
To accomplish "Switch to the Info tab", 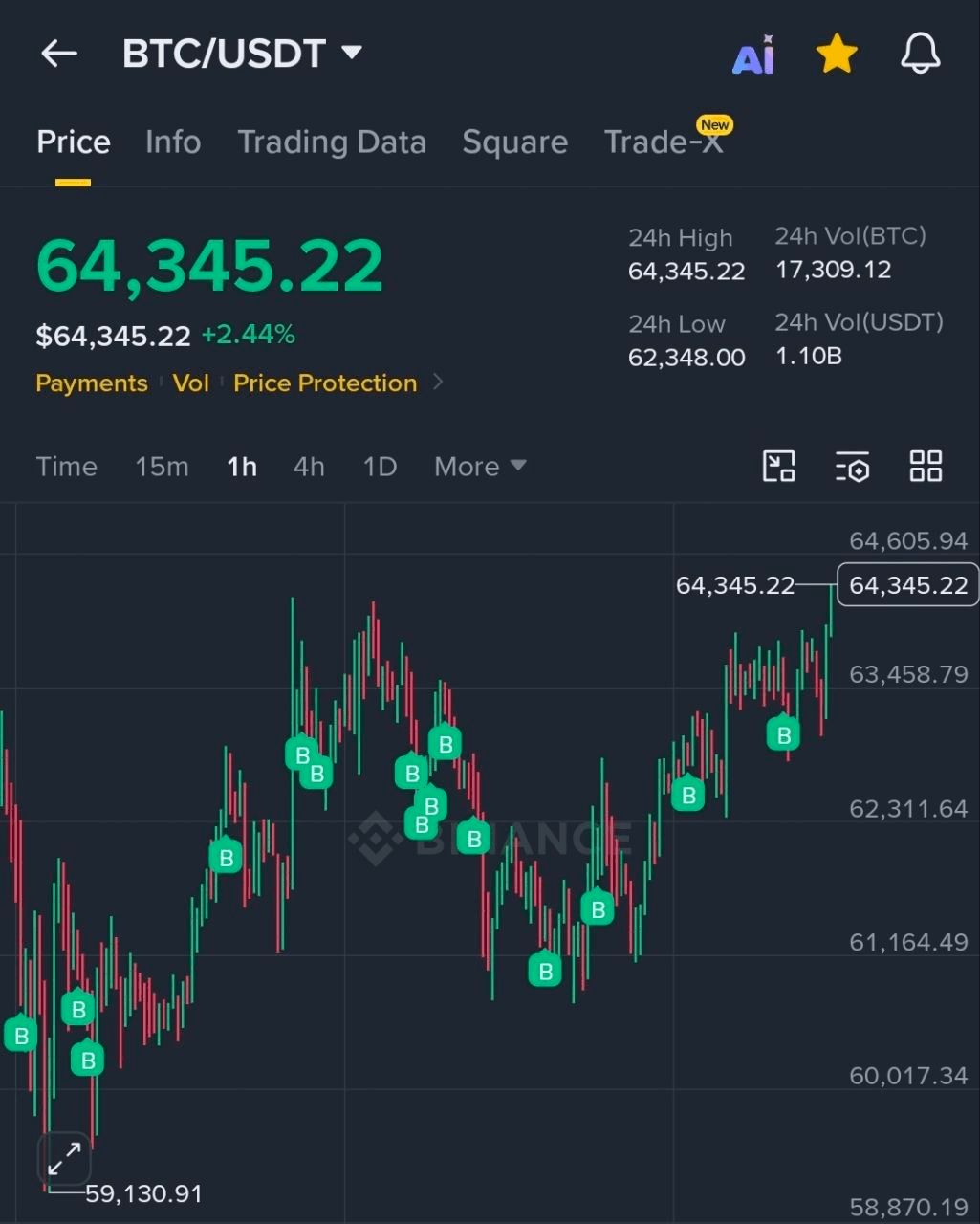I will (x=173, y=142).
